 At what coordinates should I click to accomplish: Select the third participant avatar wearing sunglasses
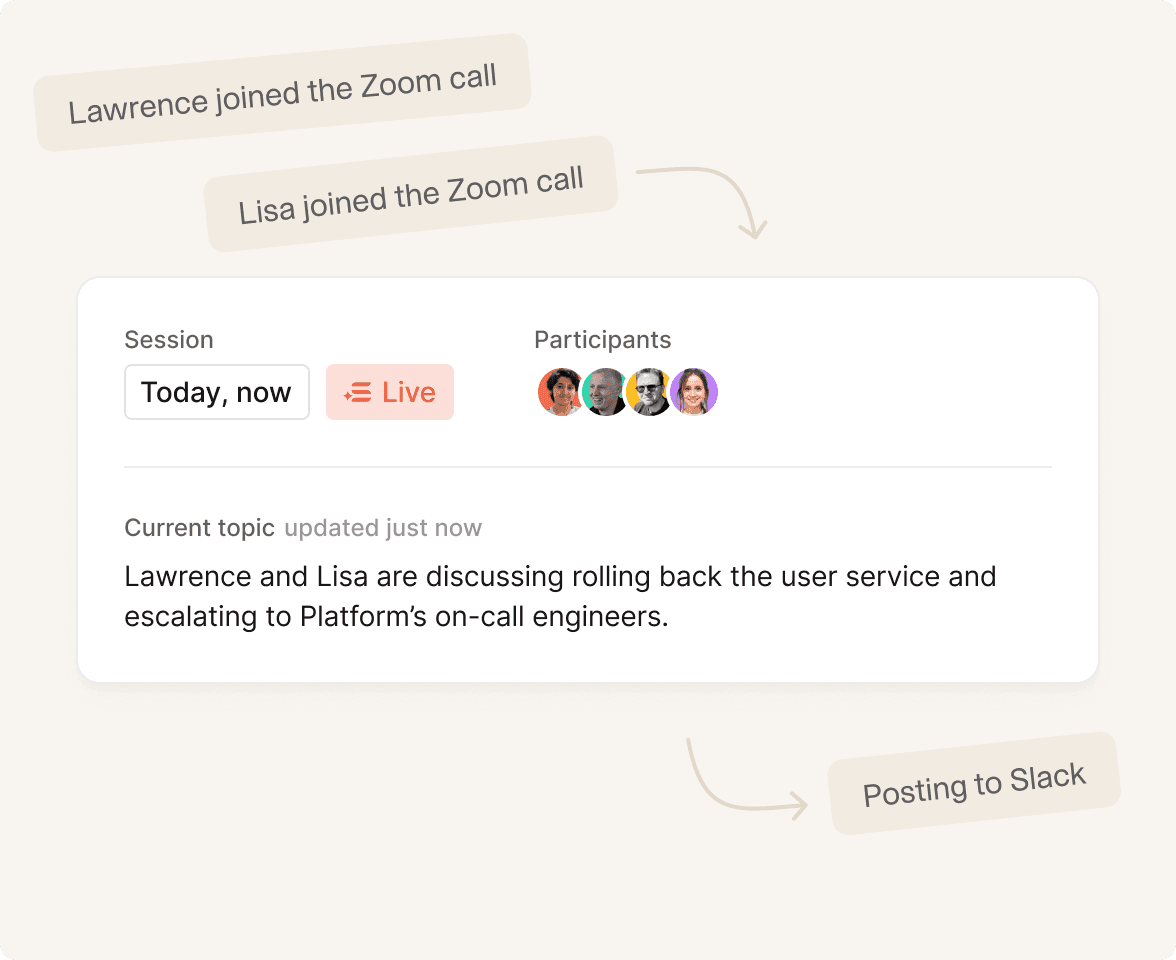tap(650, 392)
